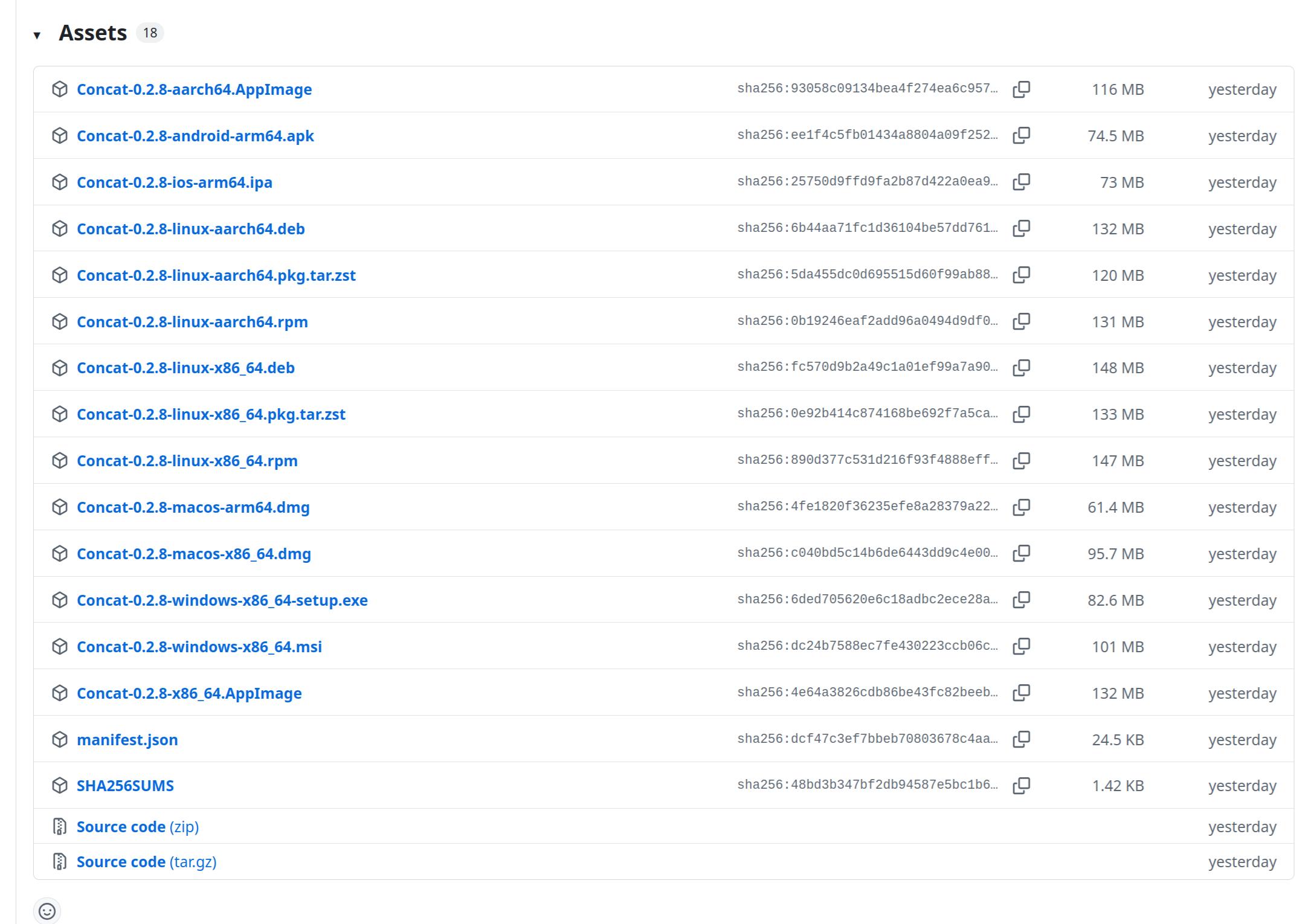Download Concat-0.2.8-linux-aarch64.pkg.tar.zst
The image size is (1311, 924).
point(216,275)
